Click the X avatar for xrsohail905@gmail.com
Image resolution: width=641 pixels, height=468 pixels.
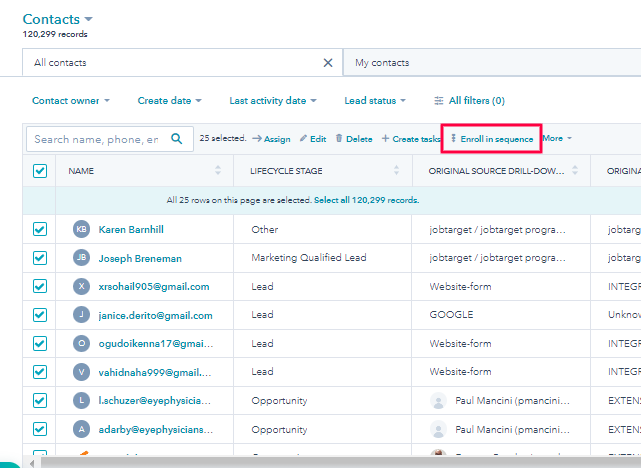point(81,286)
